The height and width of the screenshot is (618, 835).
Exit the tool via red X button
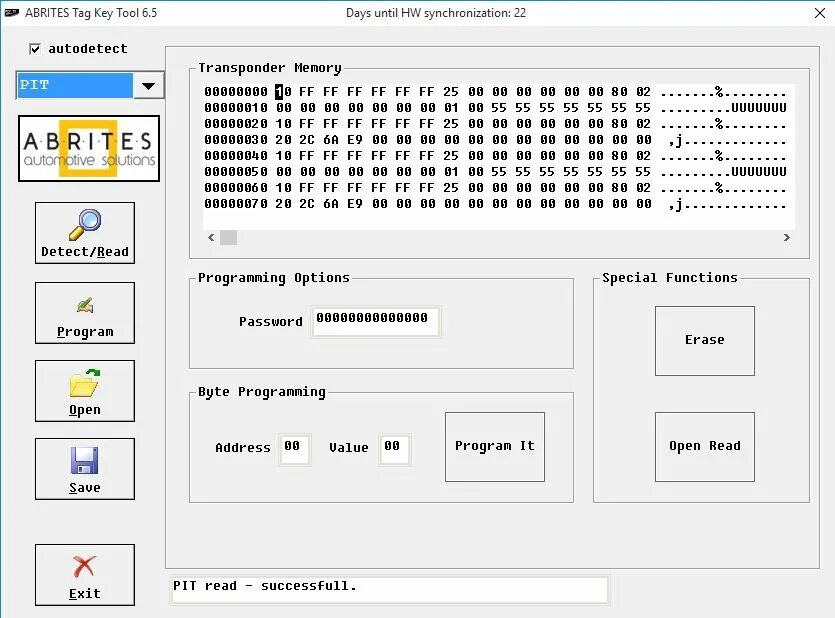pyautogui.click(x=85, y=575)
